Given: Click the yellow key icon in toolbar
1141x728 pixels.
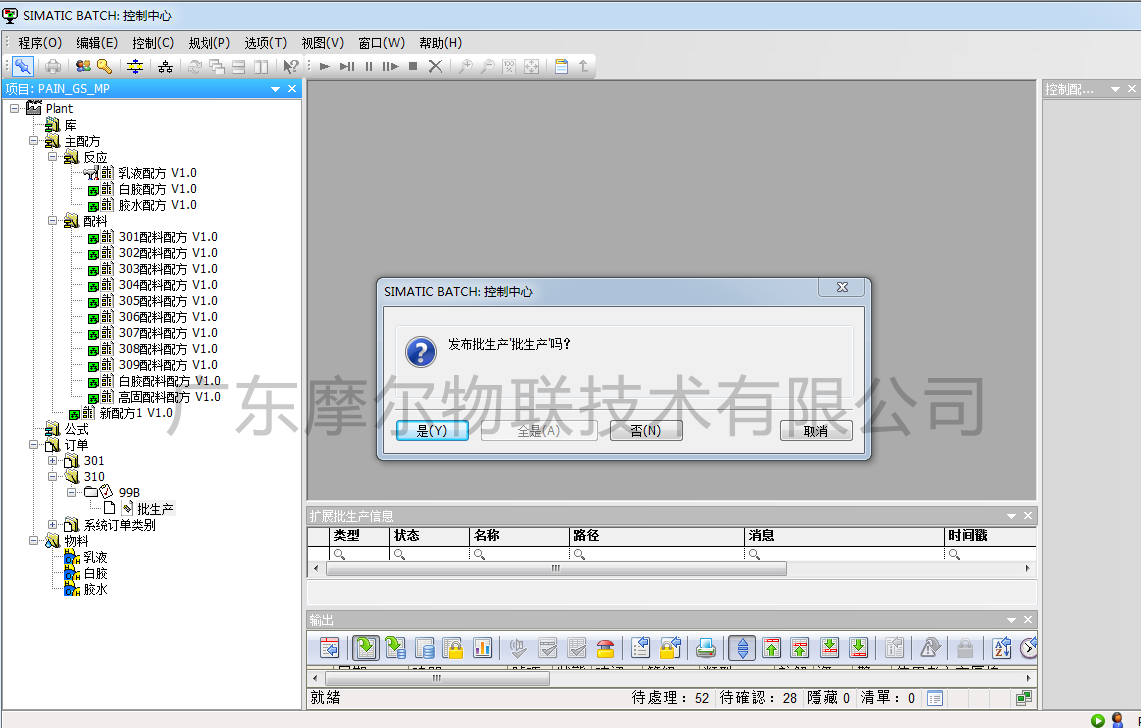Looking at the screenshot, I should (x=104, y=66).
